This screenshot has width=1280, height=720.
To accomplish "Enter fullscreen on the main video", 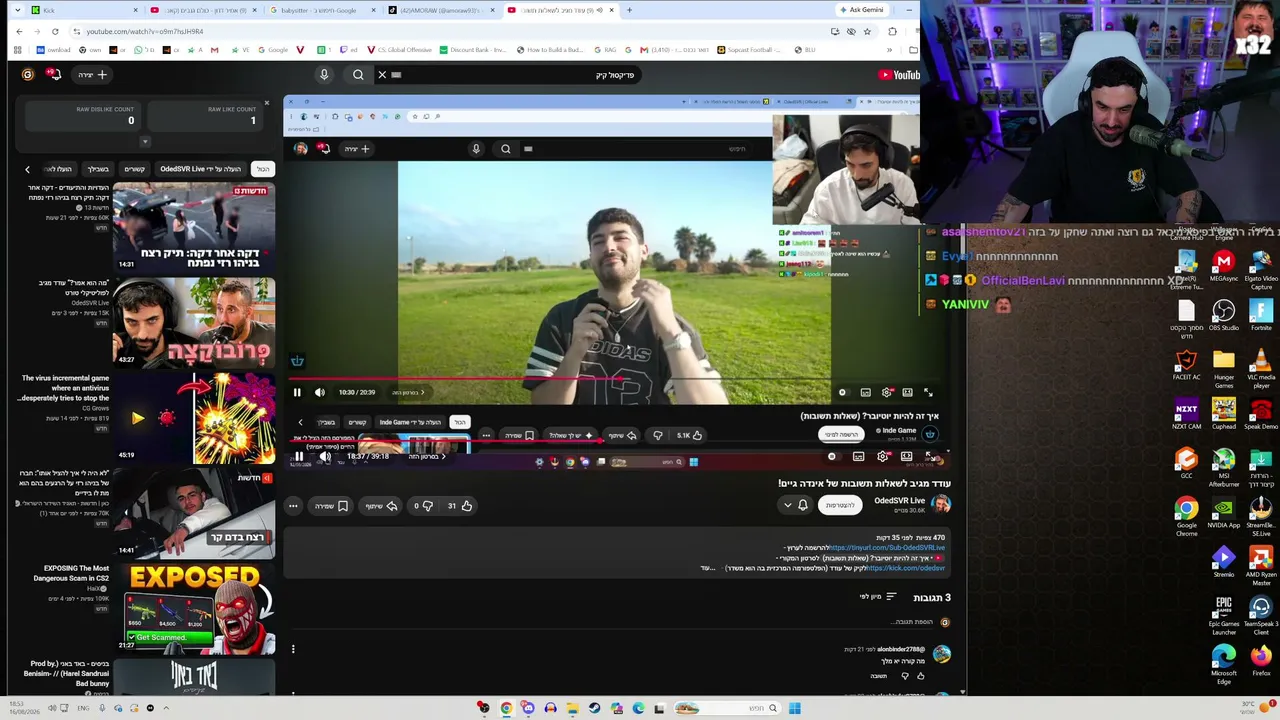I will (929, 457).
